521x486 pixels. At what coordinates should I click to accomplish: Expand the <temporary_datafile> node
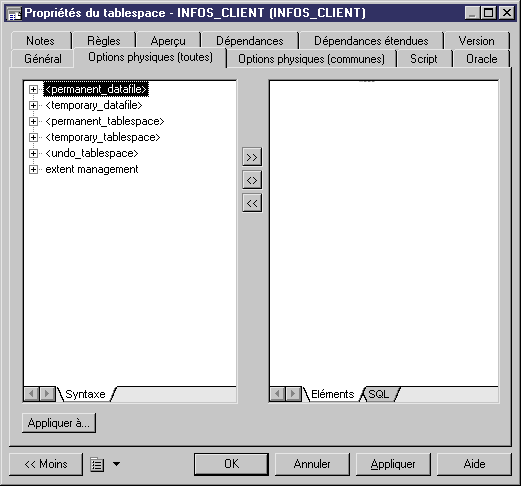(33, 105)
